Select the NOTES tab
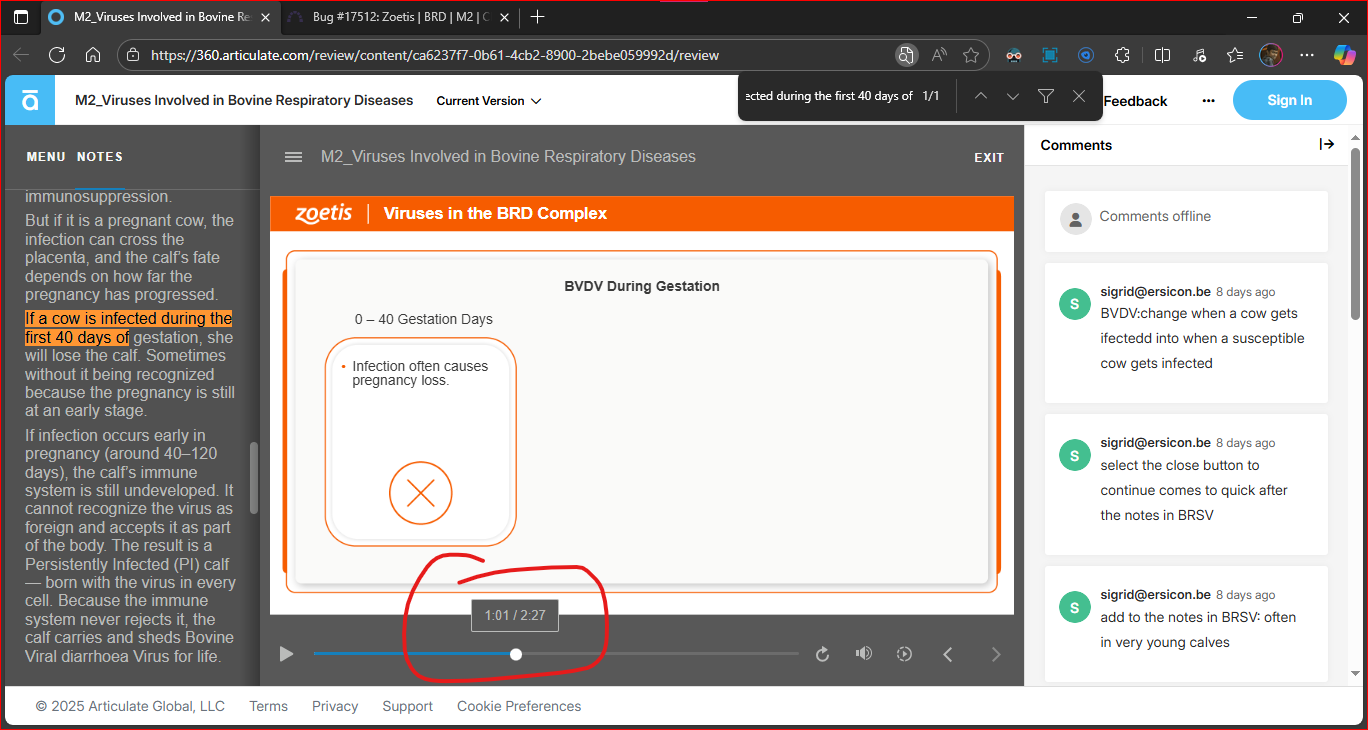 (x=100, y=157)
